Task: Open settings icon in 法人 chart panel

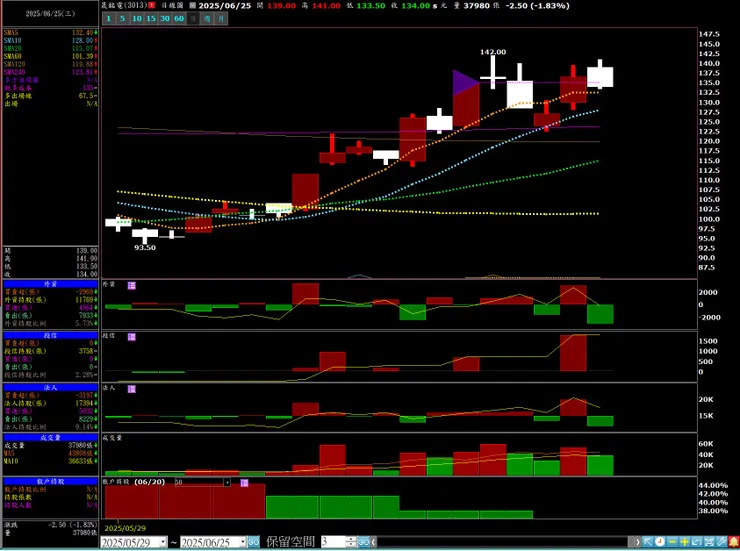Action: (x=132, y=389)
